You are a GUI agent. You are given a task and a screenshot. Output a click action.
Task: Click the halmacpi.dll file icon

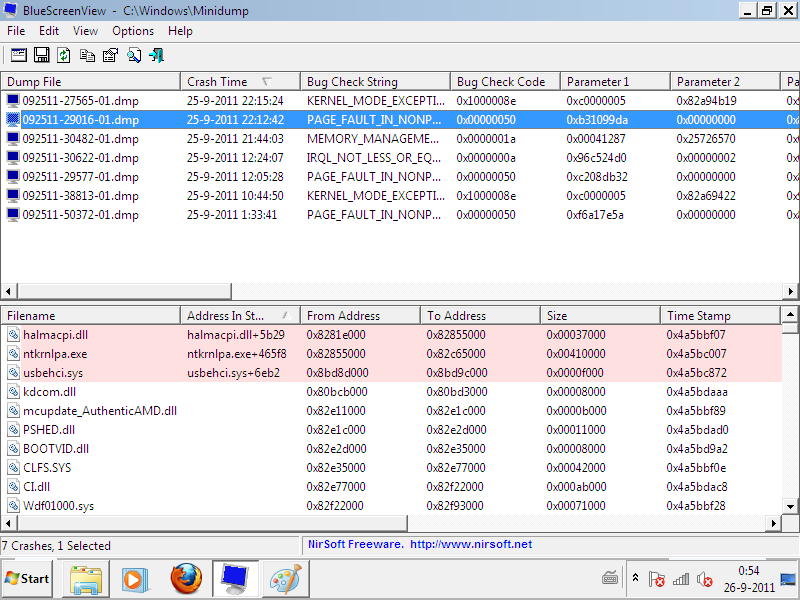[13, 335]
